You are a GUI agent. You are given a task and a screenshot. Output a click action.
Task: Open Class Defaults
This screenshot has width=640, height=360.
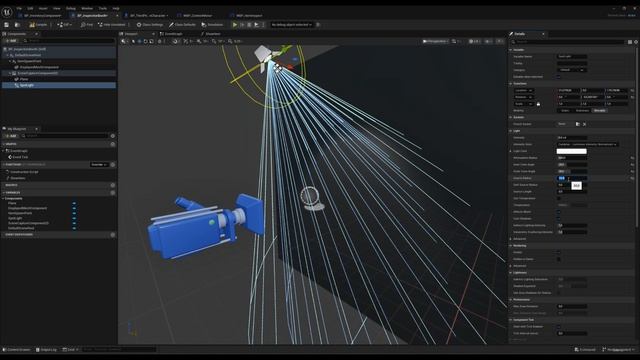pyautogui.click(x=182, y=25)
